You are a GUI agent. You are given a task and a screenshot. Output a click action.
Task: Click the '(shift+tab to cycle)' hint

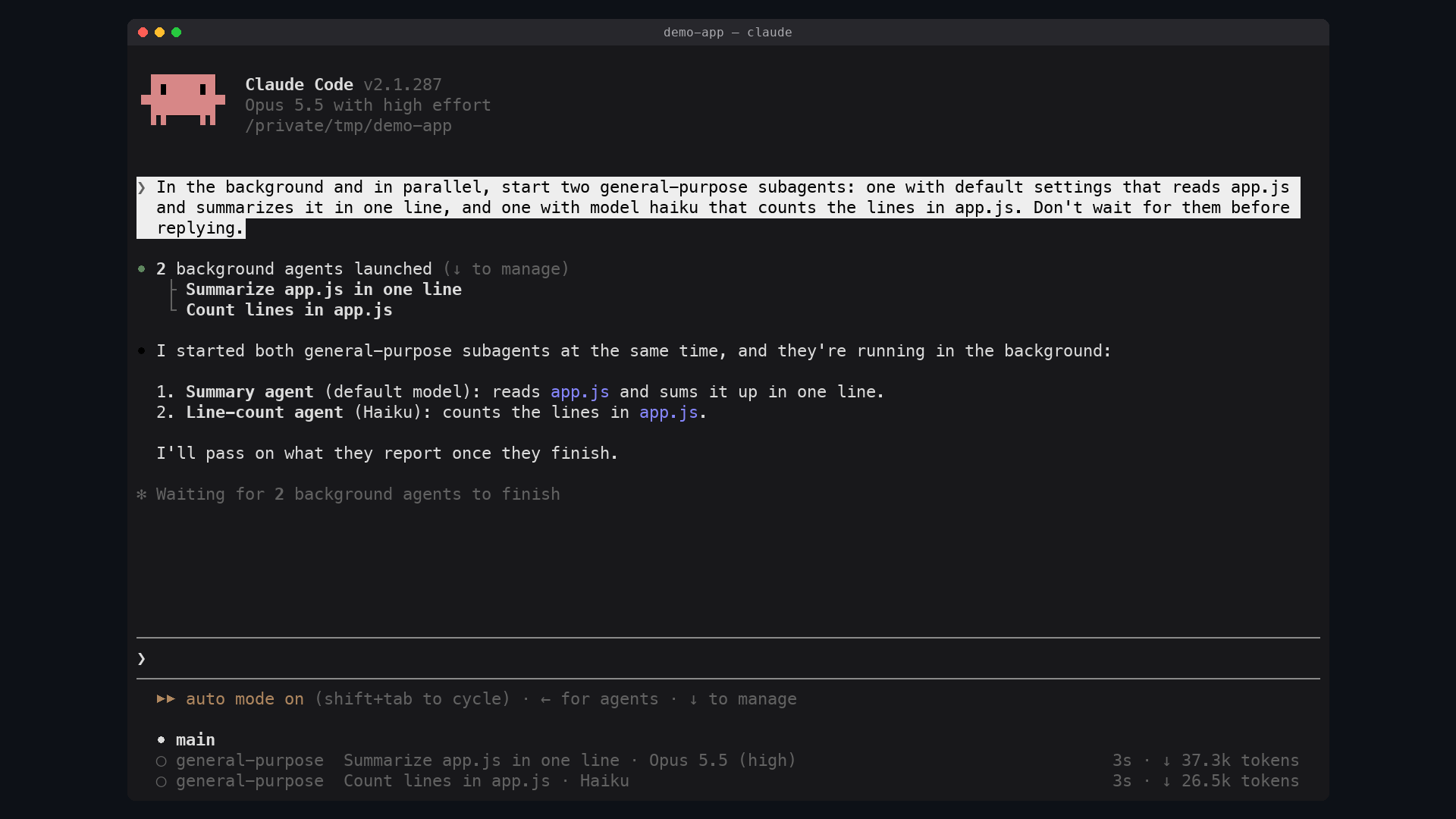pos(413,699)
